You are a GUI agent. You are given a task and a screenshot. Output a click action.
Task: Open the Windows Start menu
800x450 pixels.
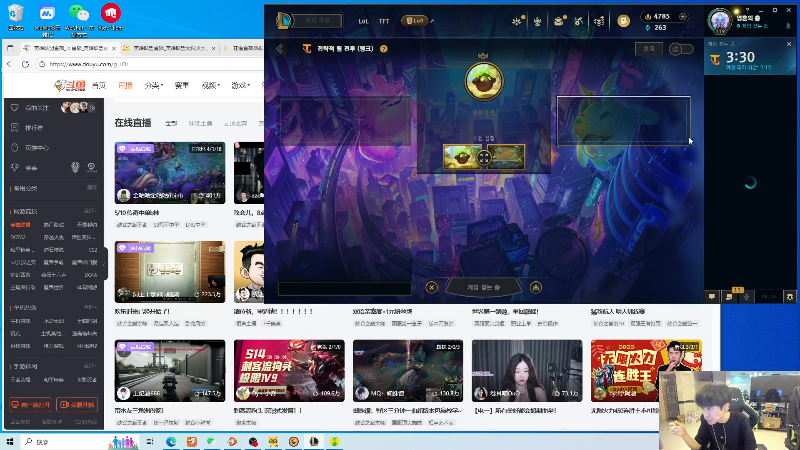(9, 441)
